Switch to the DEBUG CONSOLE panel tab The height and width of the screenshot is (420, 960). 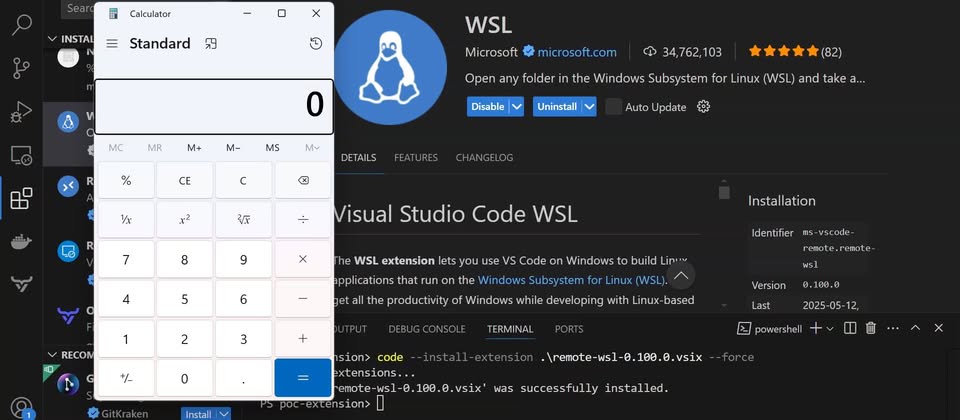point(427,329)
